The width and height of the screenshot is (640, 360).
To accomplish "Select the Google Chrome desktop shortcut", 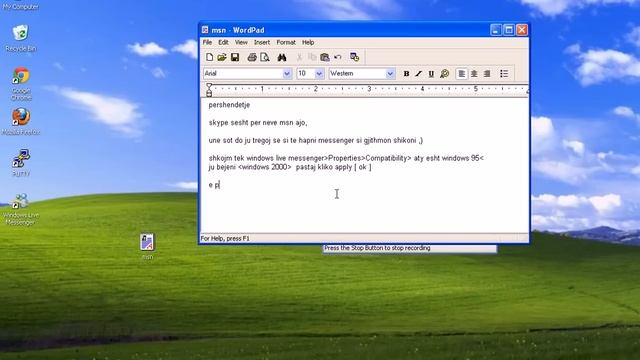I will [21, 84].
